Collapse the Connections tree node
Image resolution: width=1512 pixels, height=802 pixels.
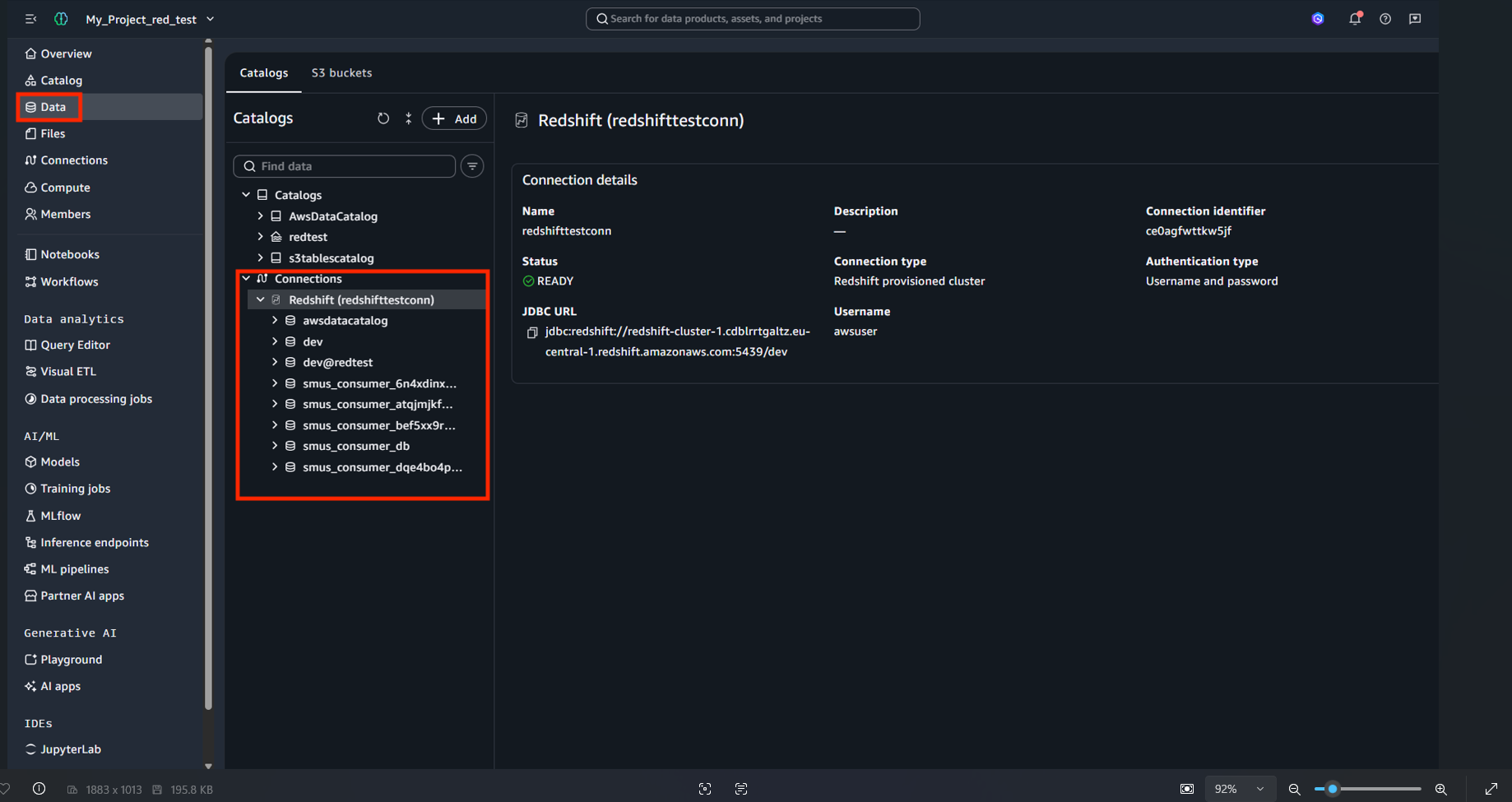246,279
